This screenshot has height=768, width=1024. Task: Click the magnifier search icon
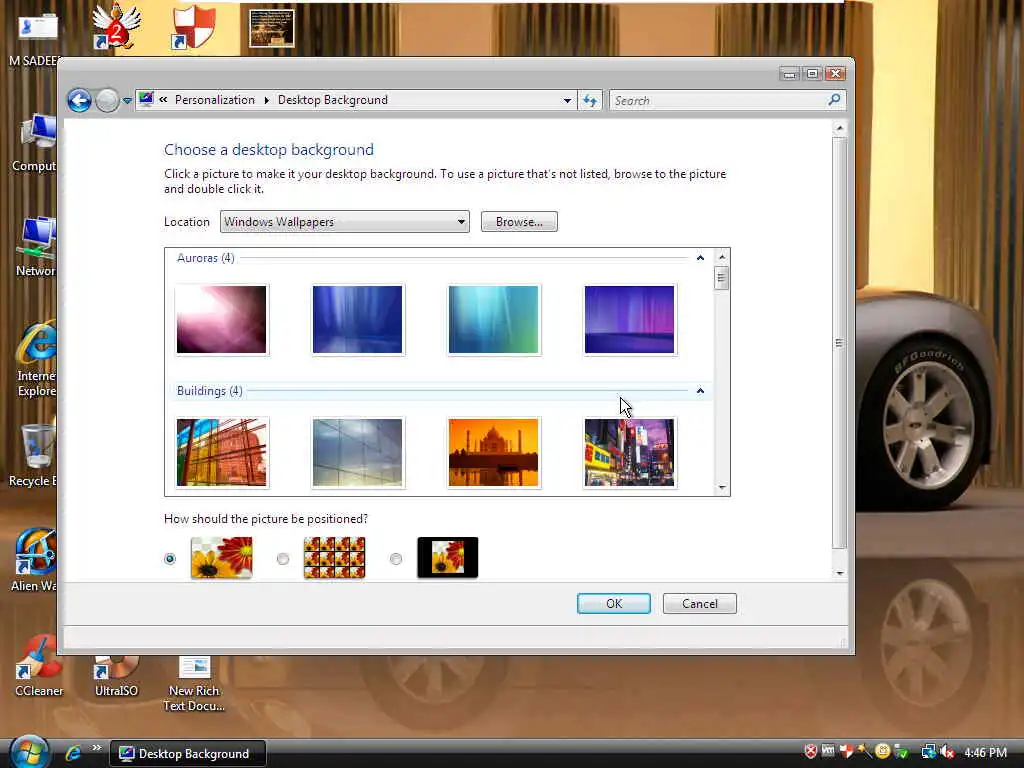tap(834, 100)
